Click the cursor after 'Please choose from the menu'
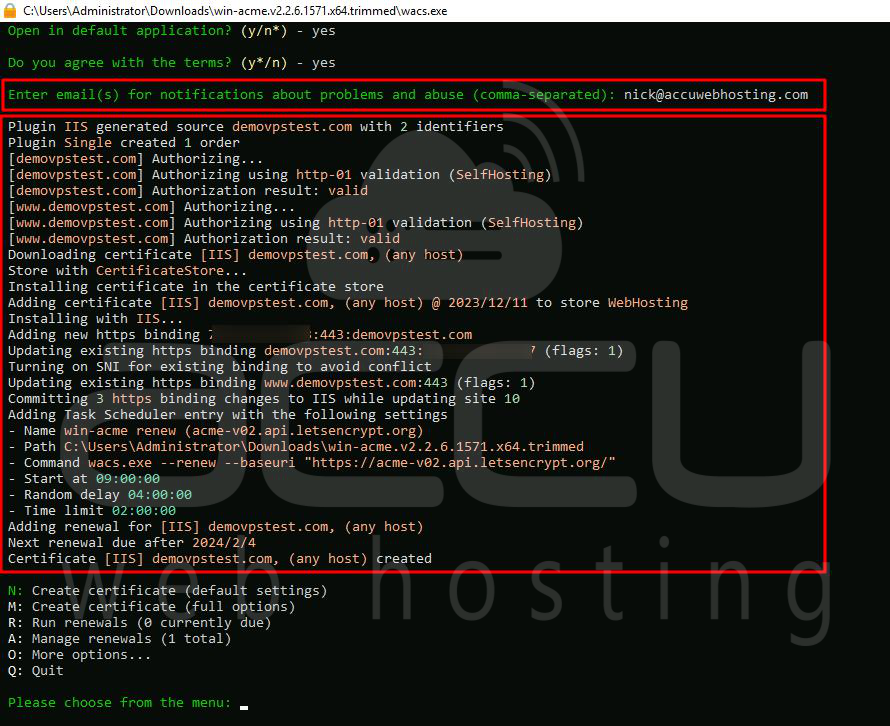Screen dimensions: 890x726 point(244,704)
